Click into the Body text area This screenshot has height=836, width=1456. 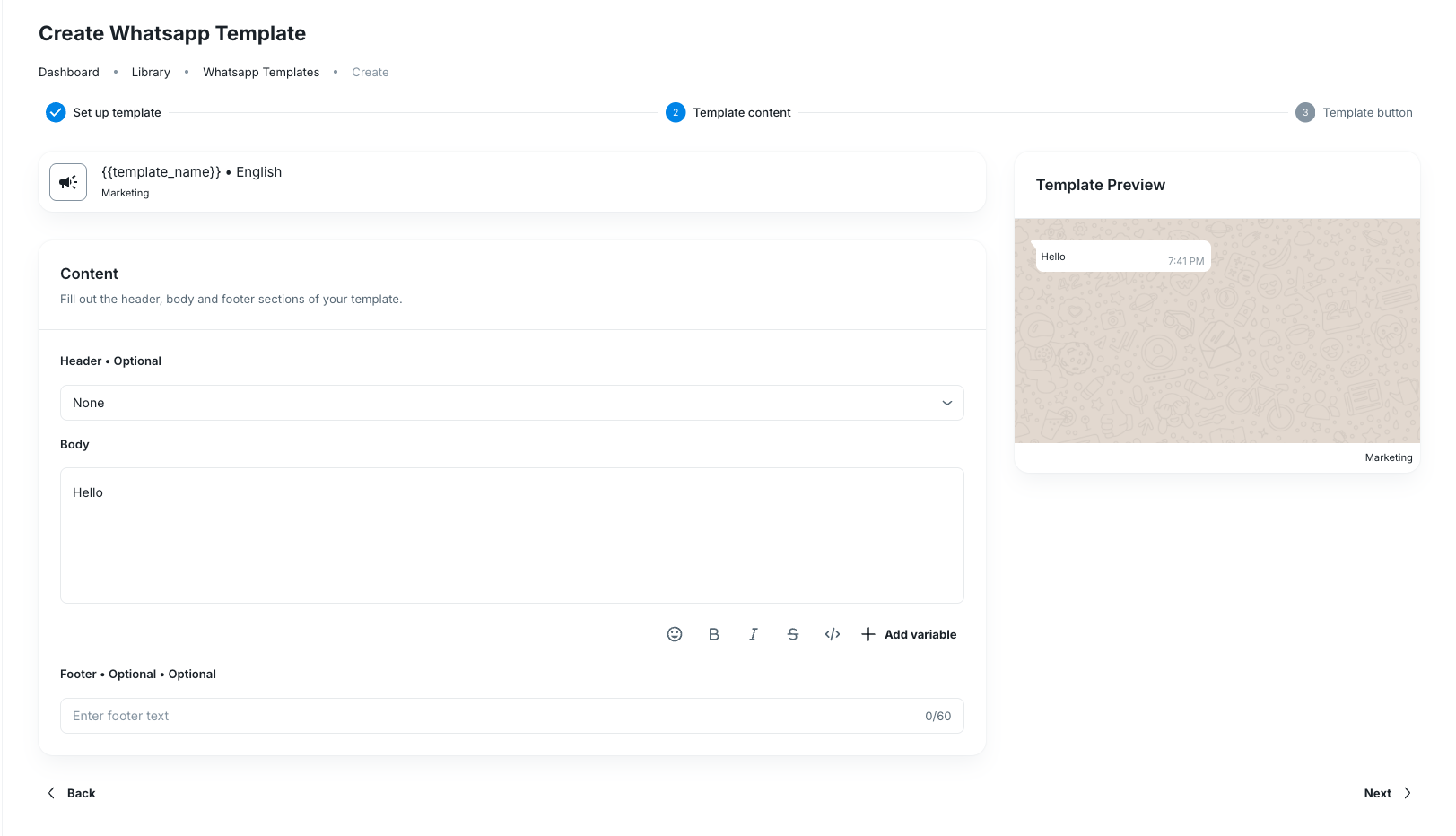pyautogui.click(x=512, y=536)
